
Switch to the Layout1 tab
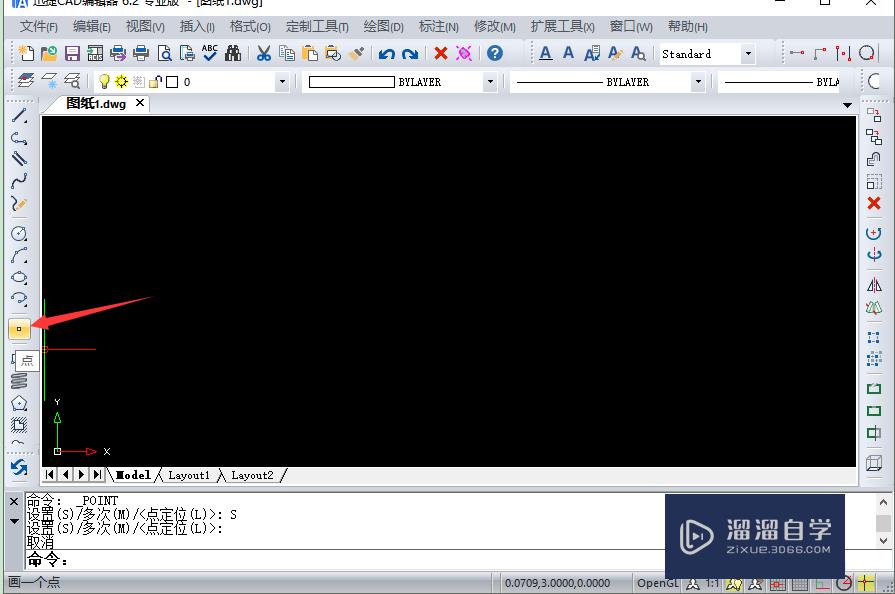[189, 475]
